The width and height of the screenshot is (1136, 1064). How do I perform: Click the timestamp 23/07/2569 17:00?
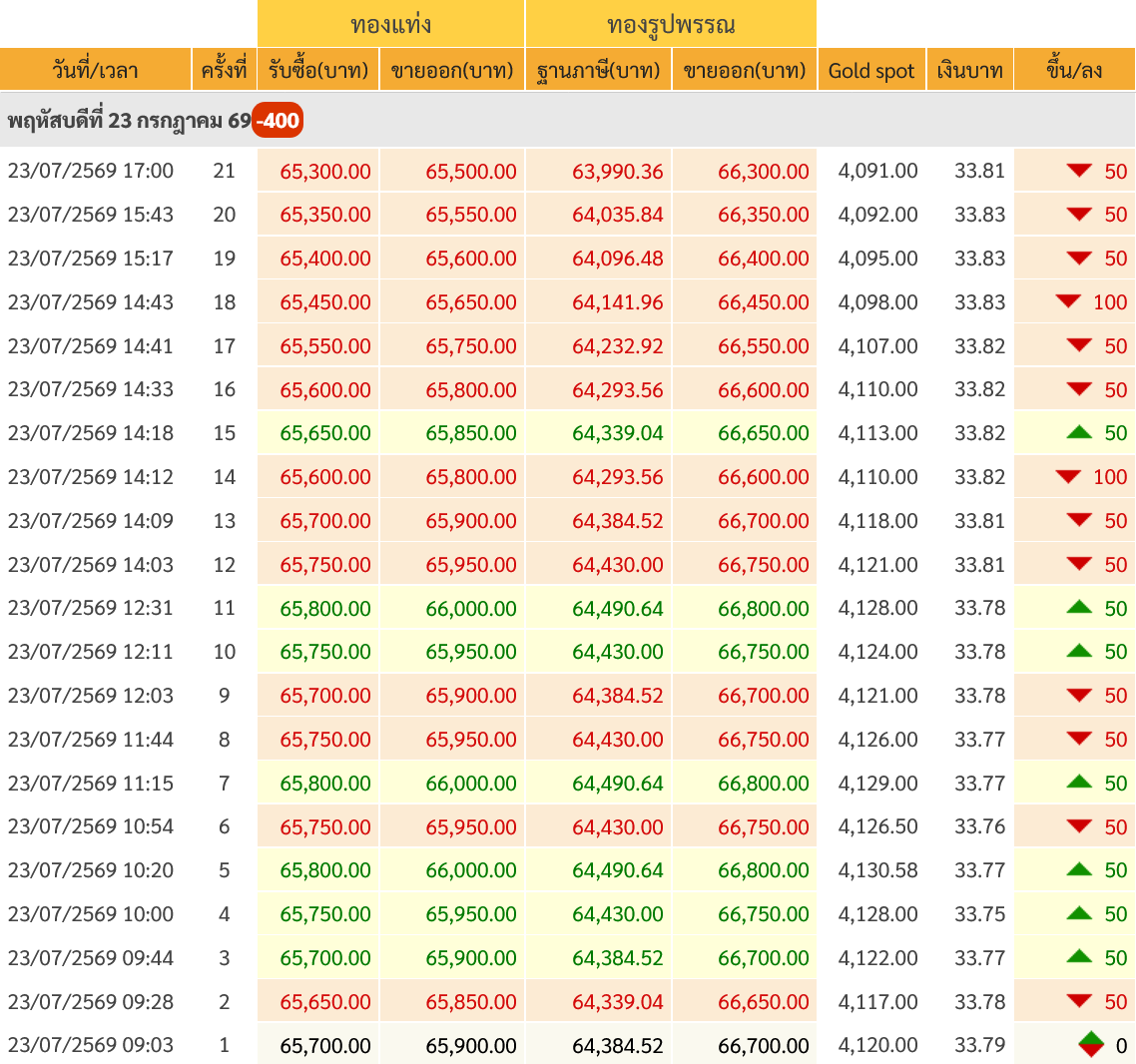[x=91, y=171]
